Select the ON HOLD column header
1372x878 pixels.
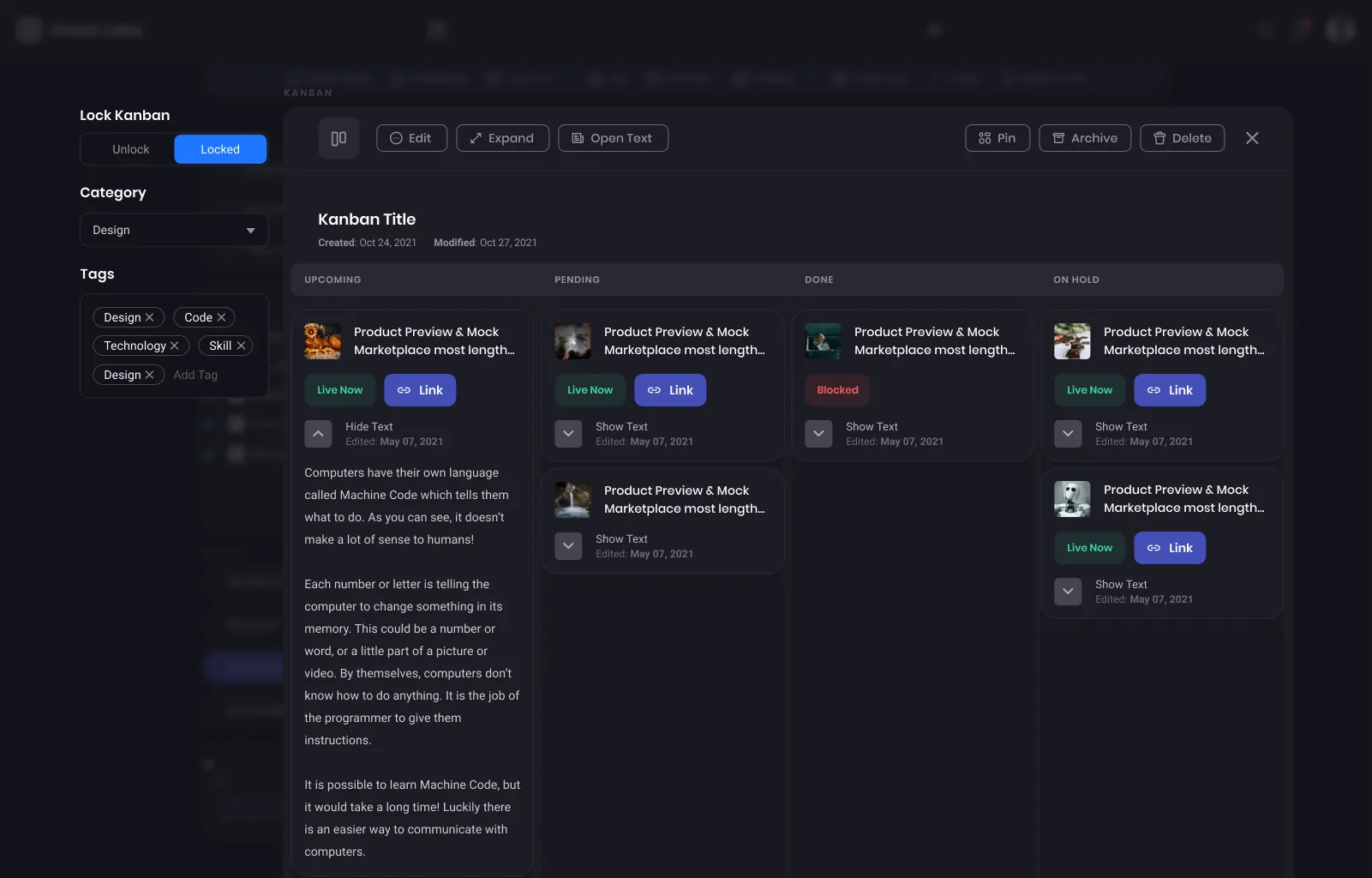pos(1076,280)
